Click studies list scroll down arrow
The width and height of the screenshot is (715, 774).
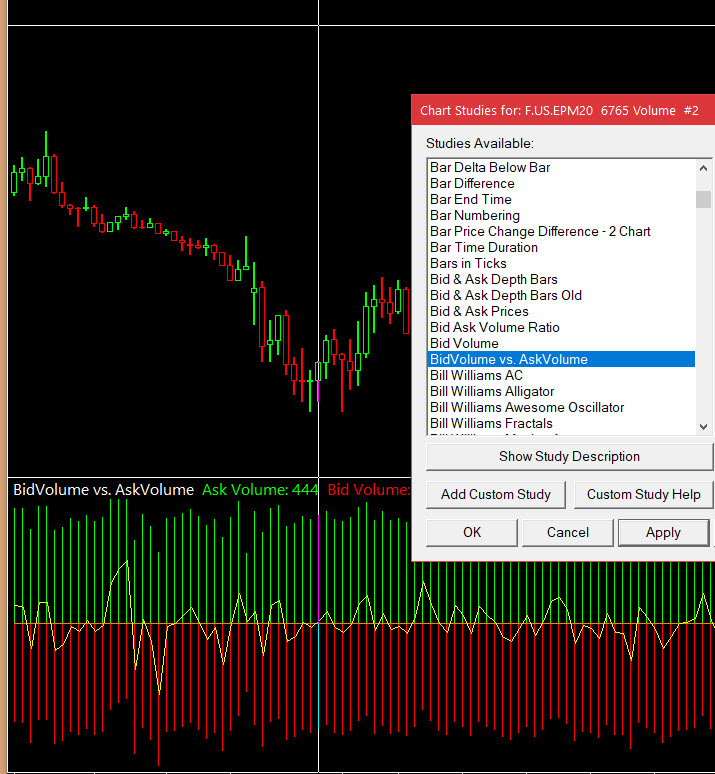coord(704,426)
